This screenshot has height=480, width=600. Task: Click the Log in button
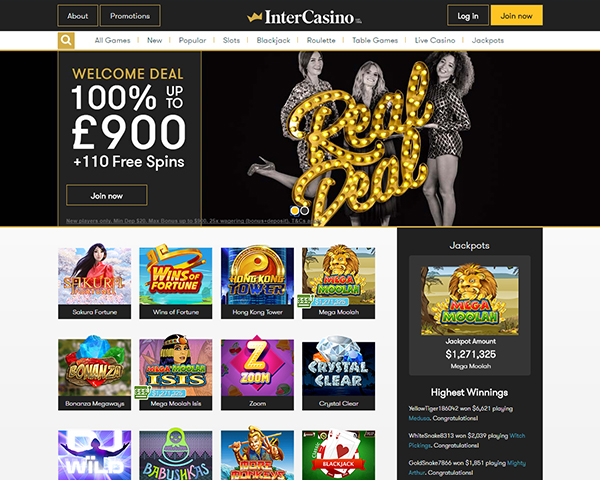(468, 16)
